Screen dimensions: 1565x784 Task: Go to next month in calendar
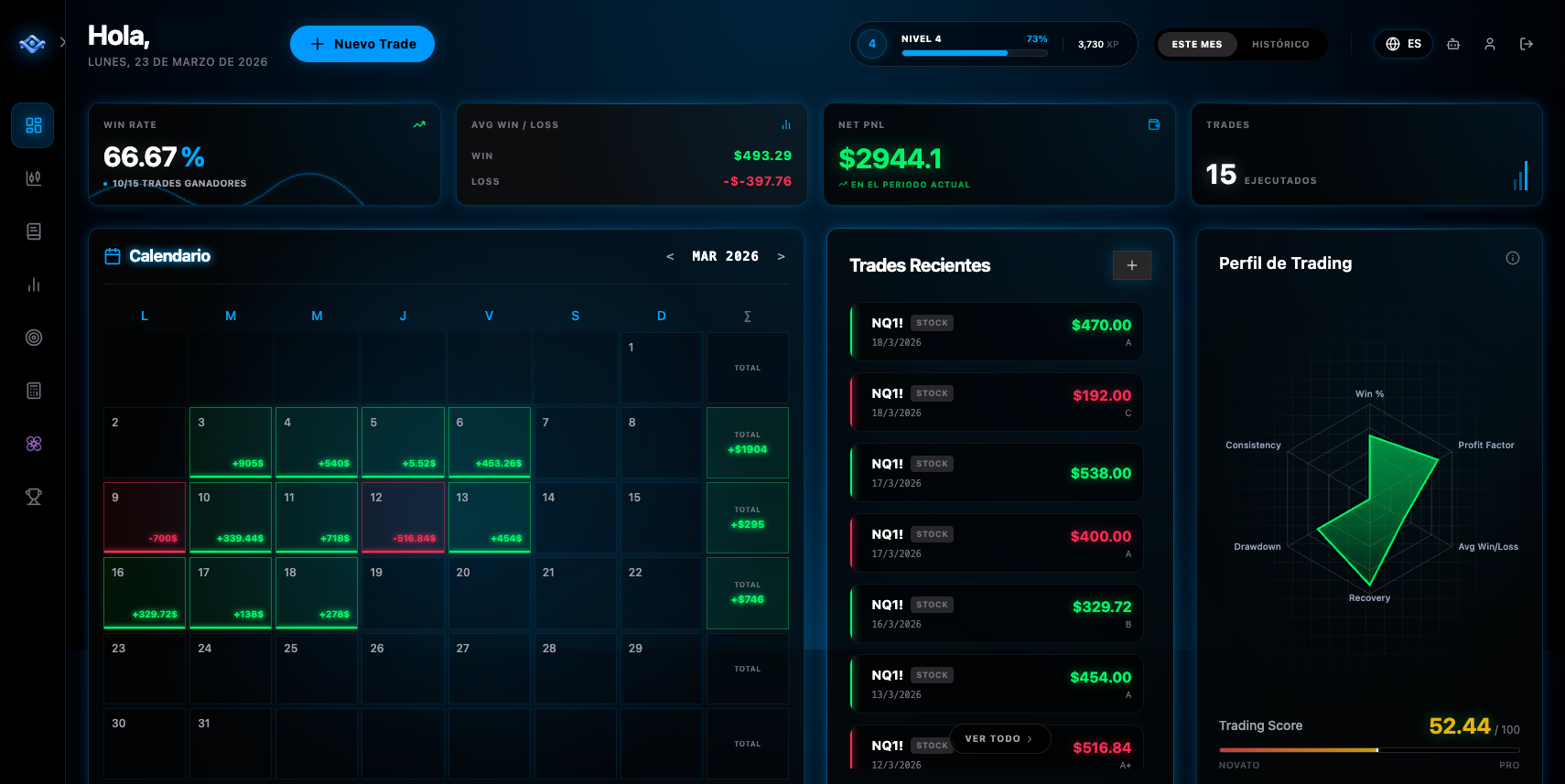[781, 256]
